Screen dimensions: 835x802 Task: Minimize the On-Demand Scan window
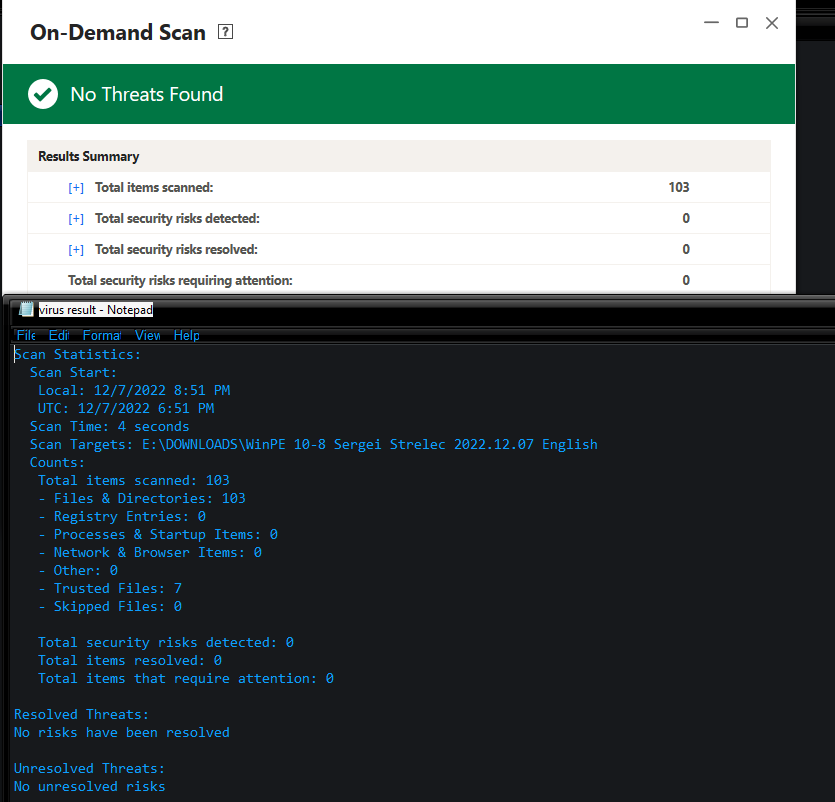click(x=711, y=22)
